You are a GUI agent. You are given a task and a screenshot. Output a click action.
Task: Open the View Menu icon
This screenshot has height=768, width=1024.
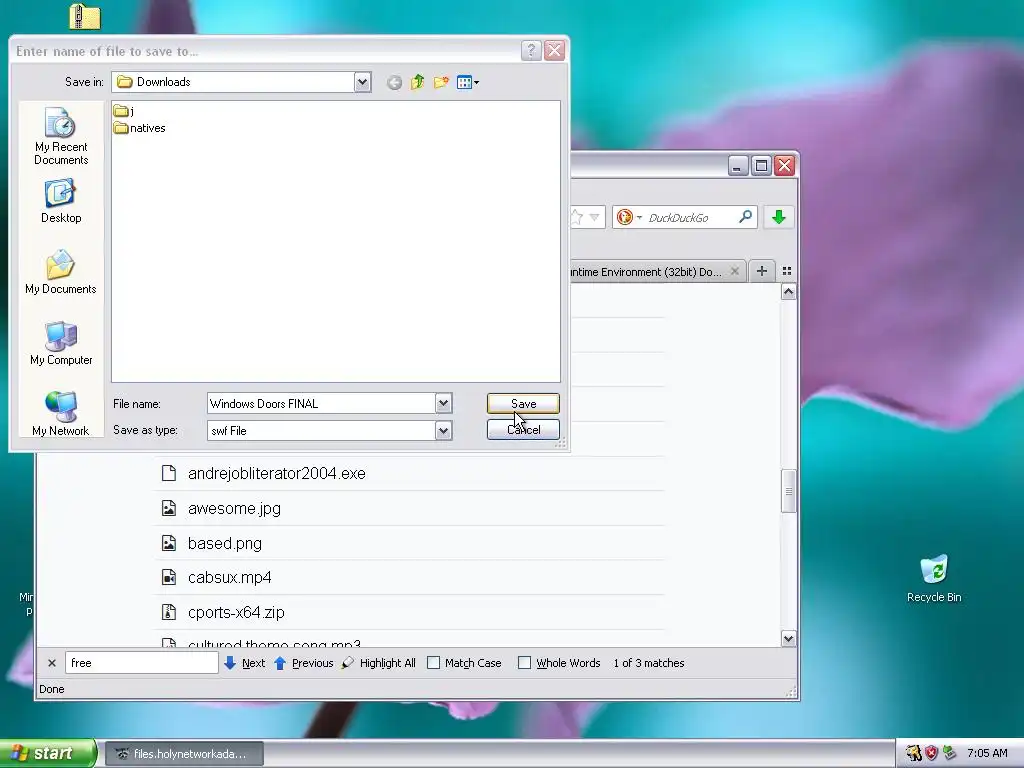coord(468,82)
